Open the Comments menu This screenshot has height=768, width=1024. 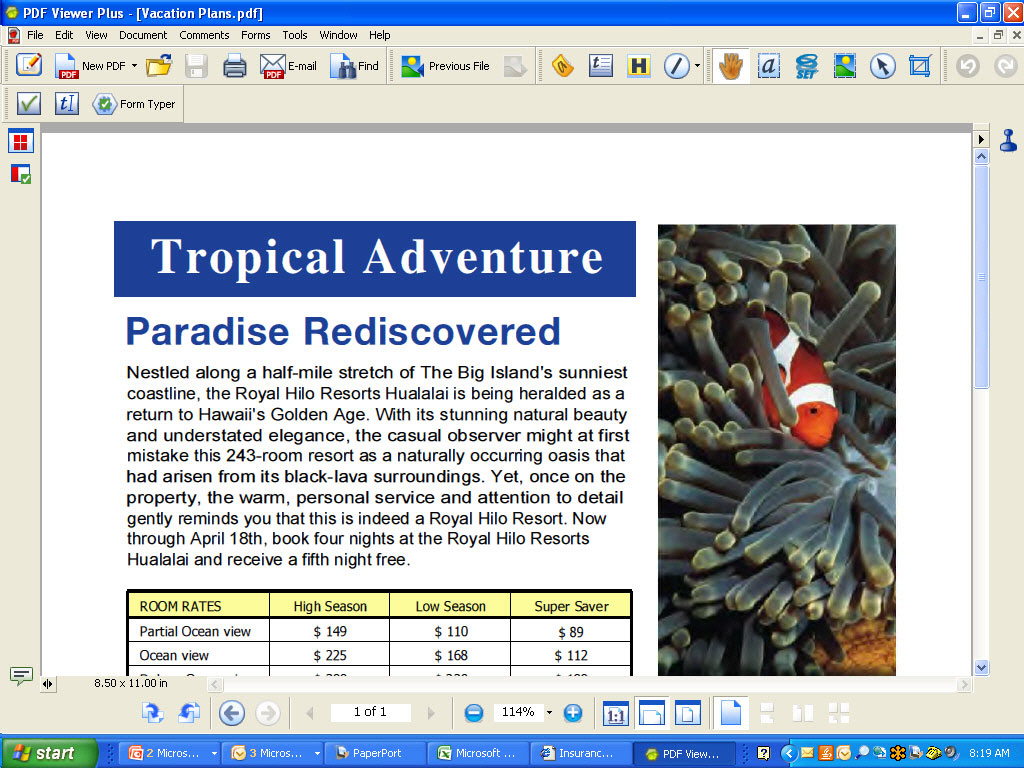click(204, 35)
